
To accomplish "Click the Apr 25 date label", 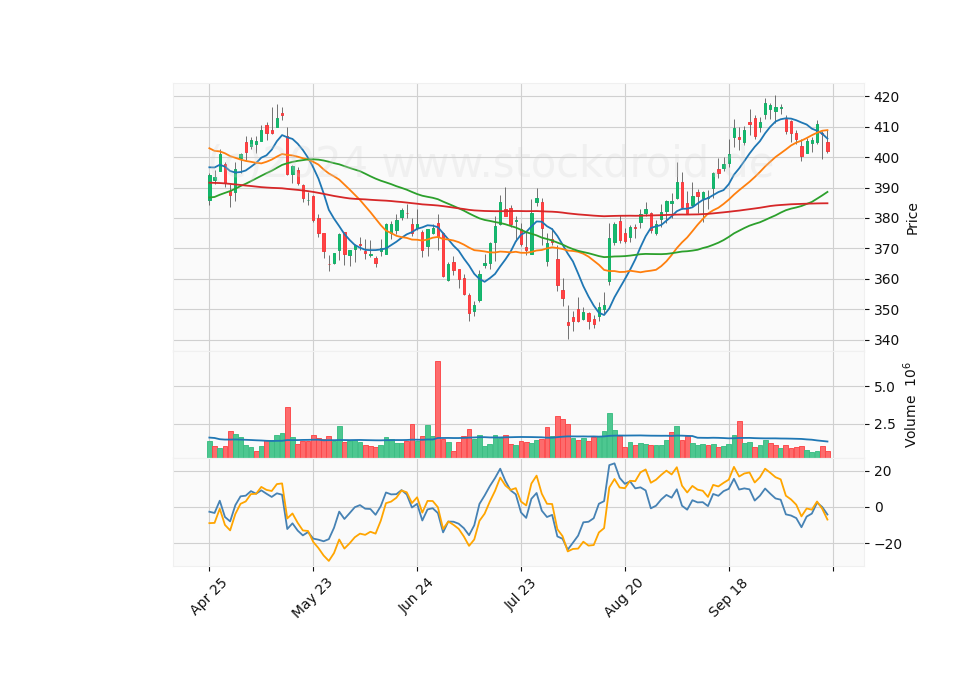I will (x=209, y=596).
